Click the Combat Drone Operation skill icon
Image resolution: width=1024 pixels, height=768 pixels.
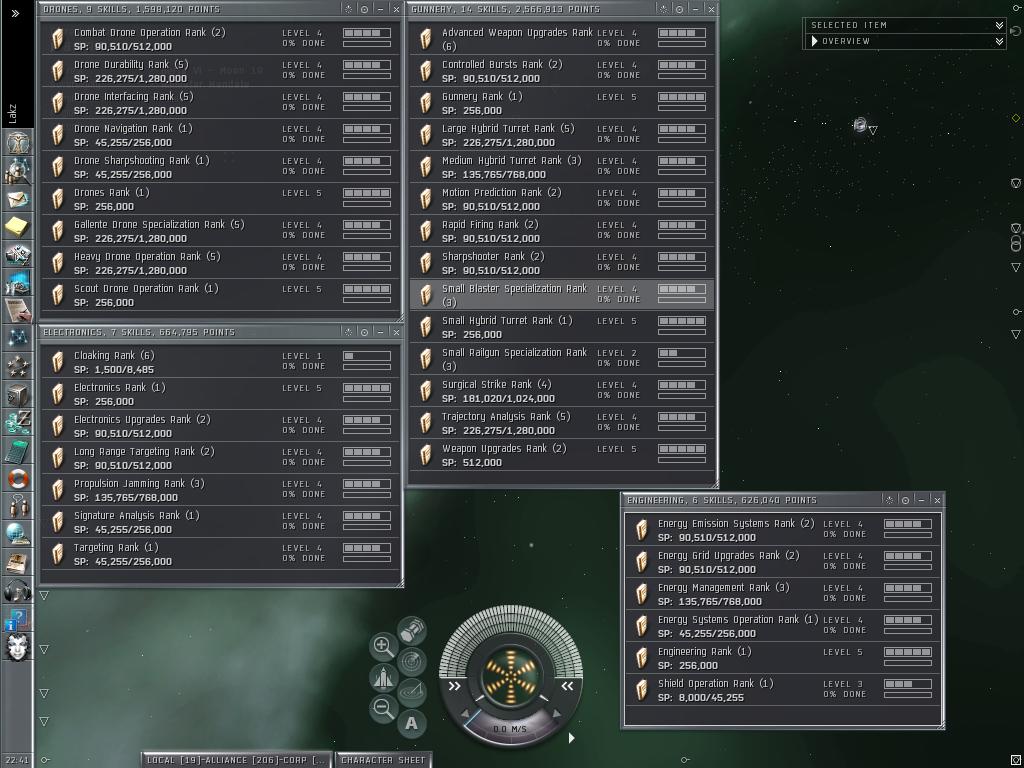[57, 39]
